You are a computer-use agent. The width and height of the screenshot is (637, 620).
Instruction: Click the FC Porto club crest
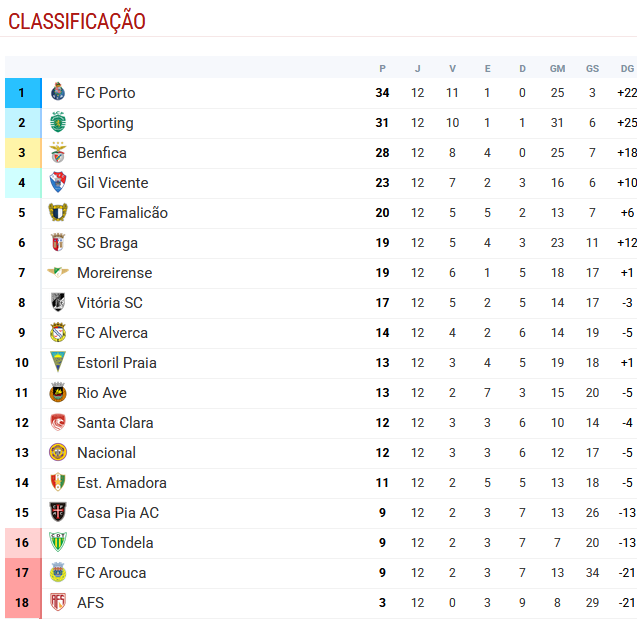(x=58, y=93)
